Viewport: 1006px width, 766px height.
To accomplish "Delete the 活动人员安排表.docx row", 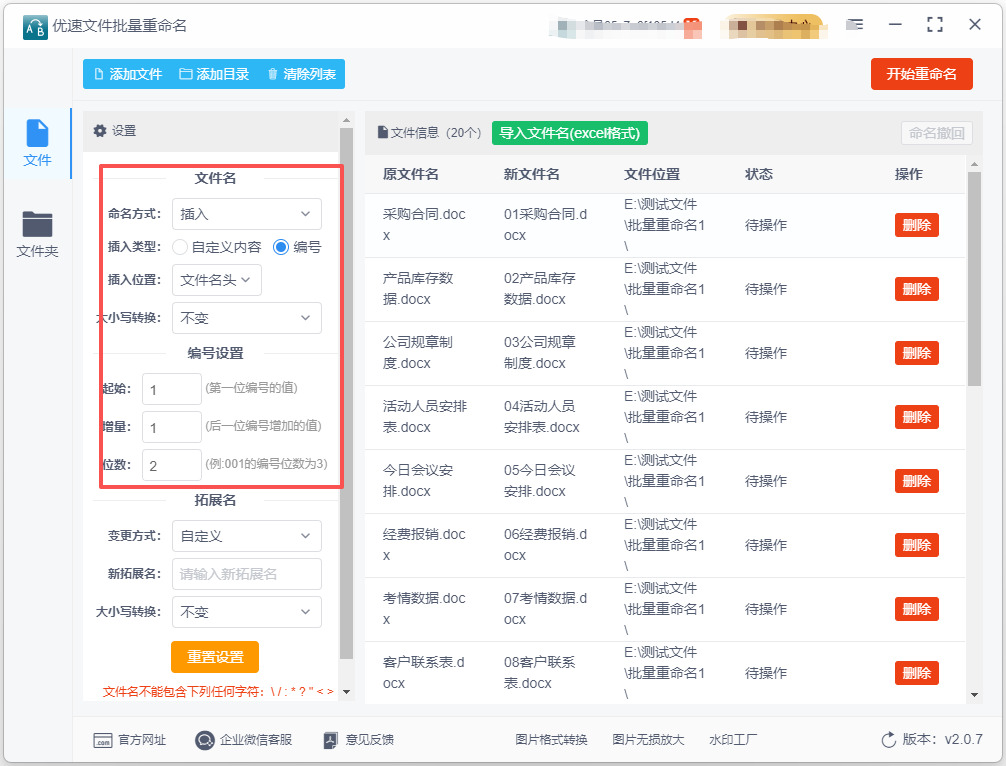I will click(916, 417).
